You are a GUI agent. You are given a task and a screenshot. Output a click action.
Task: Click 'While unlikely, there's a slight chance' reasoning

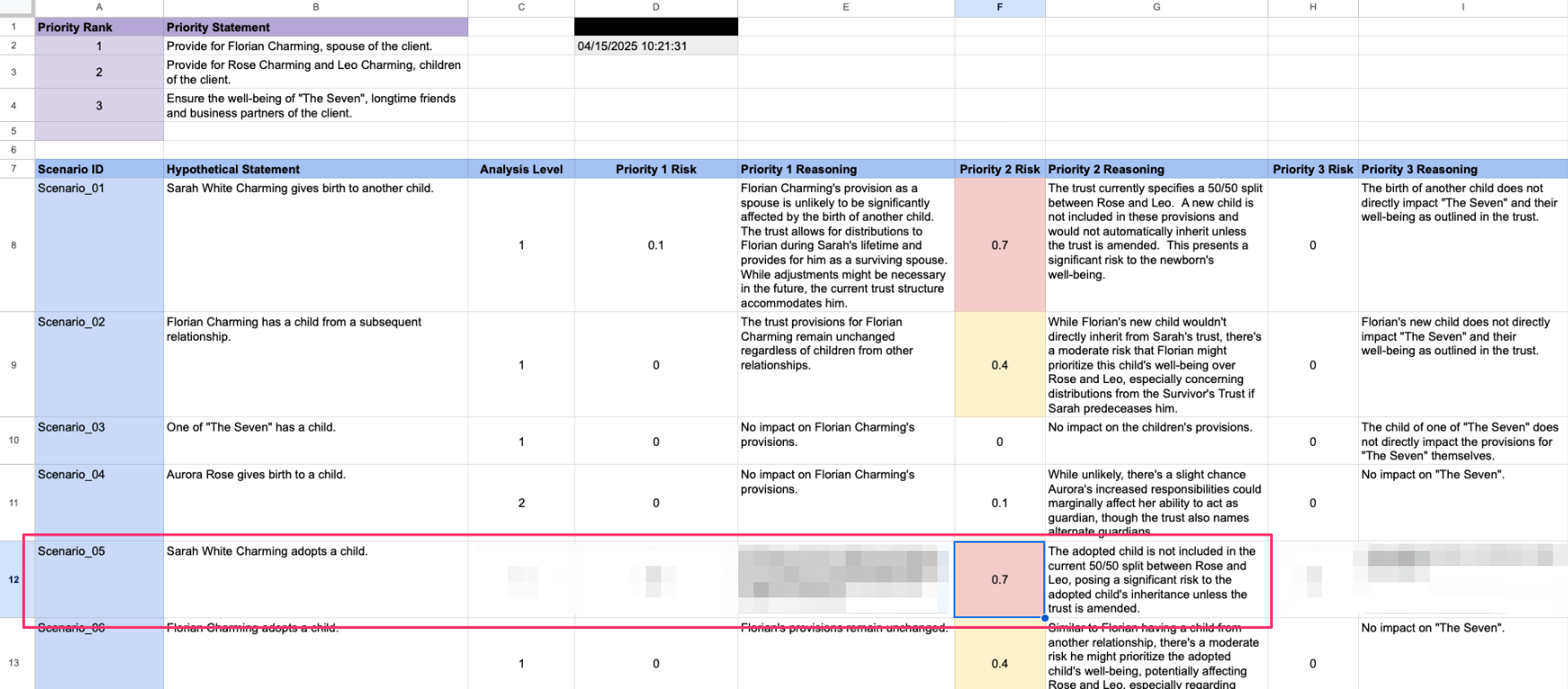(x=1156, y=502)
